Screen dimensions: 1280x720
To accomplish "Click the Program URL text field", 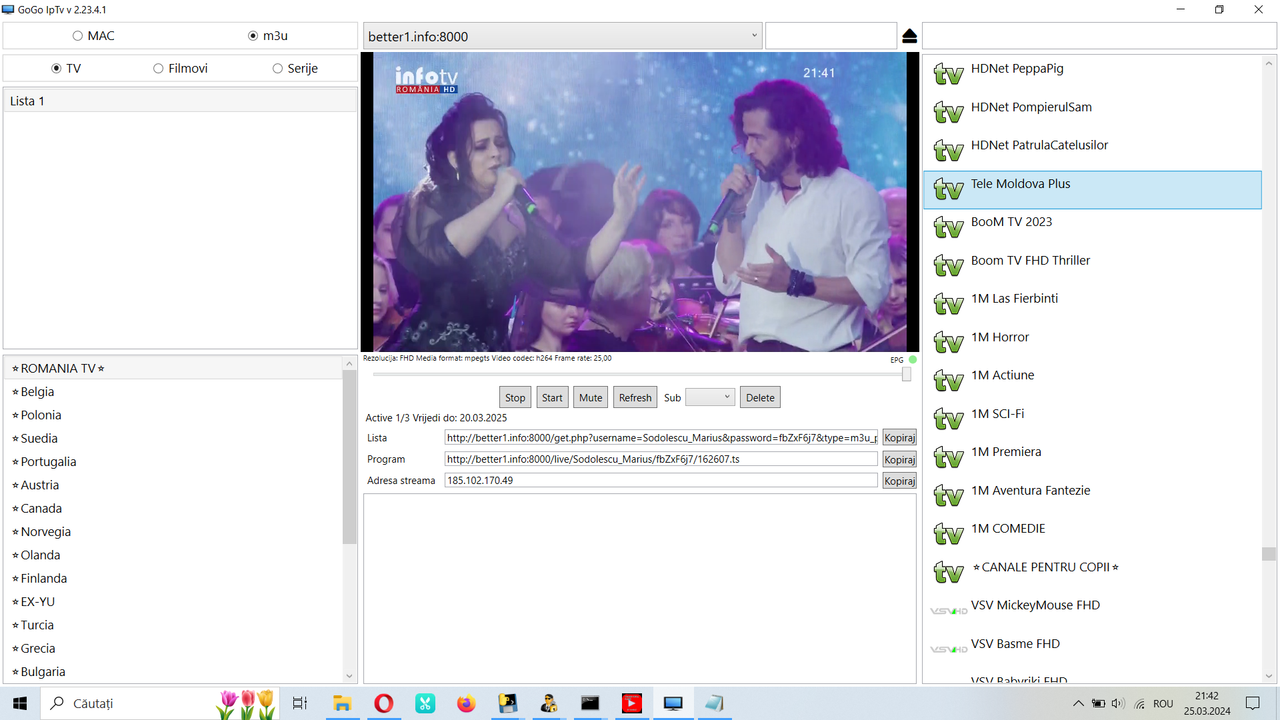I will (661, 459).
